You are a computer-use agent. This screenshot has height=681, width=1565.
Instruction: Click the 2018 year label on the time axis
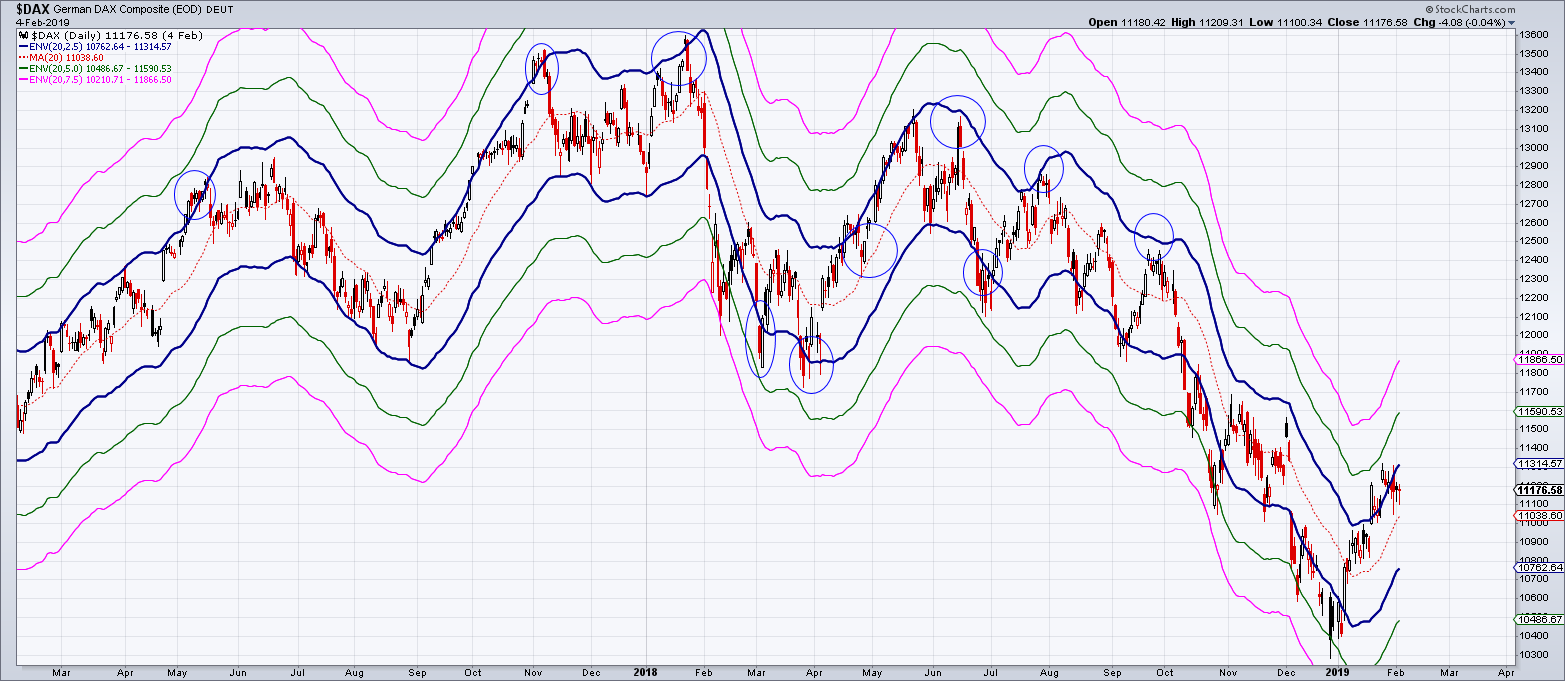coord(645,673)
